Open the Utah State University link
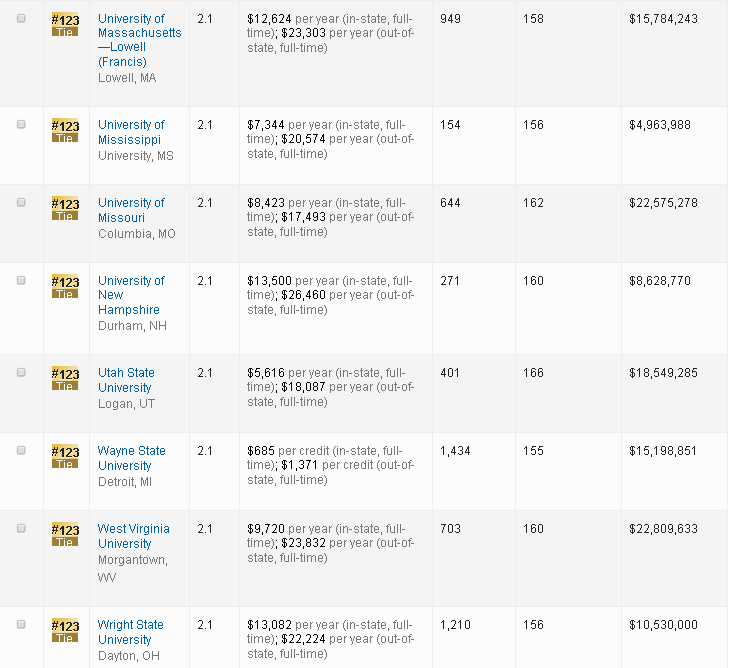The width and height of the screenshot is (729, 668). click(126, 380)
